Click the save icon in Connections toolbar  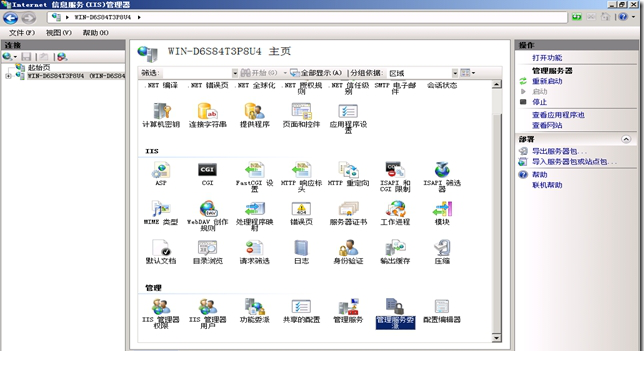(26, 57)
